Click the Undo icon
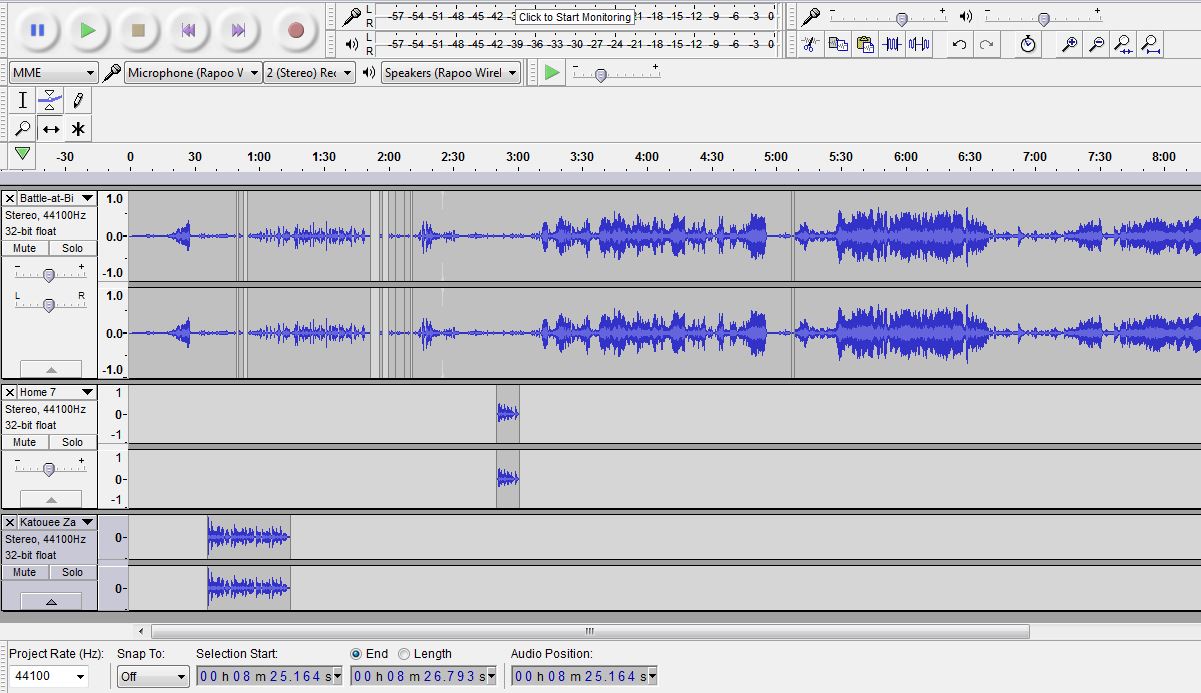Viewport: 1201px width, 693px height. point(958,44)
